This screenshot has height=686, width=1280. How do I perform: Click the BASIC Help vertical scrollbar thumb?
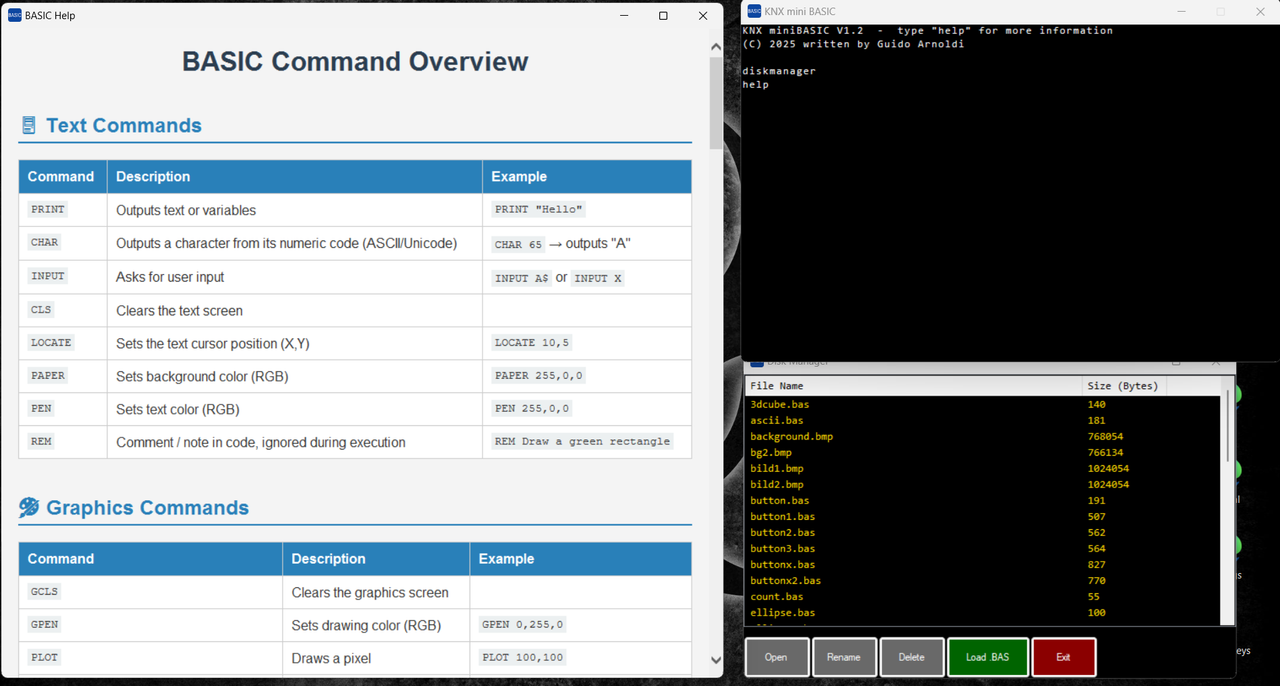tap(715, 103)
